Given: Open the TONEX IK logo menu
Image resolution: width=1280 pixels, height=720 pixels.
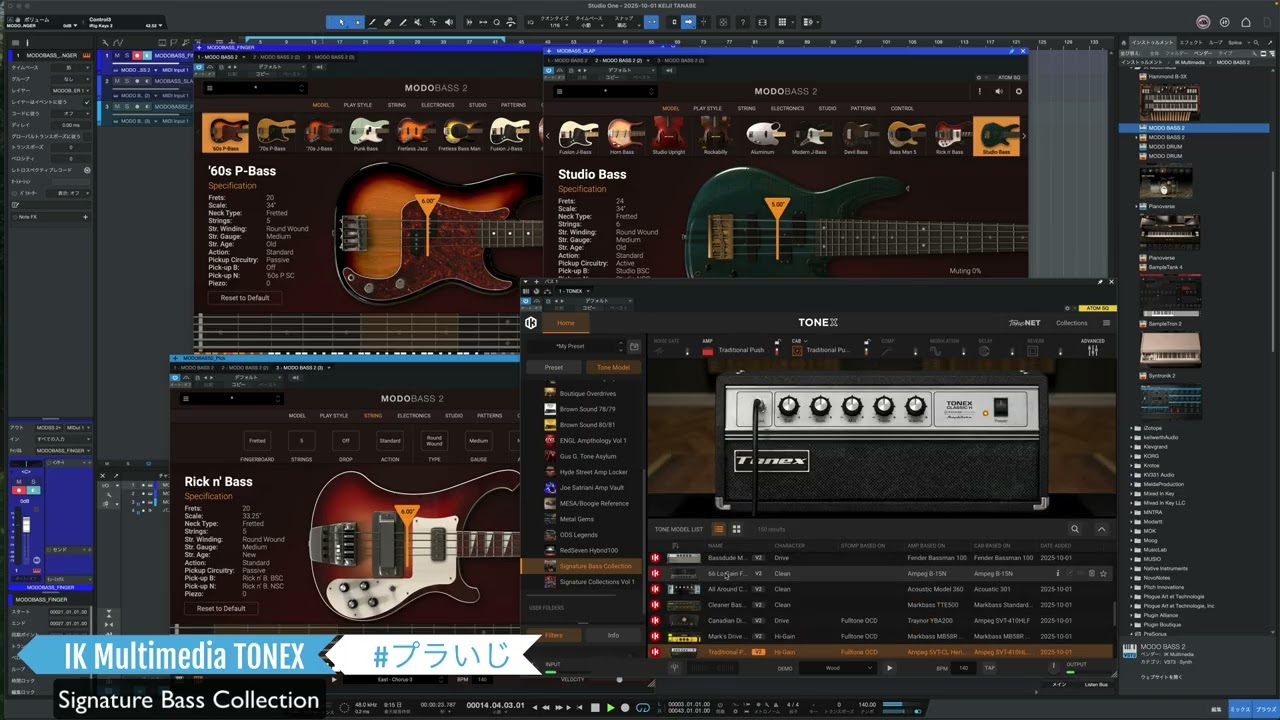Looking at the screenshot, I should point(531,323).
